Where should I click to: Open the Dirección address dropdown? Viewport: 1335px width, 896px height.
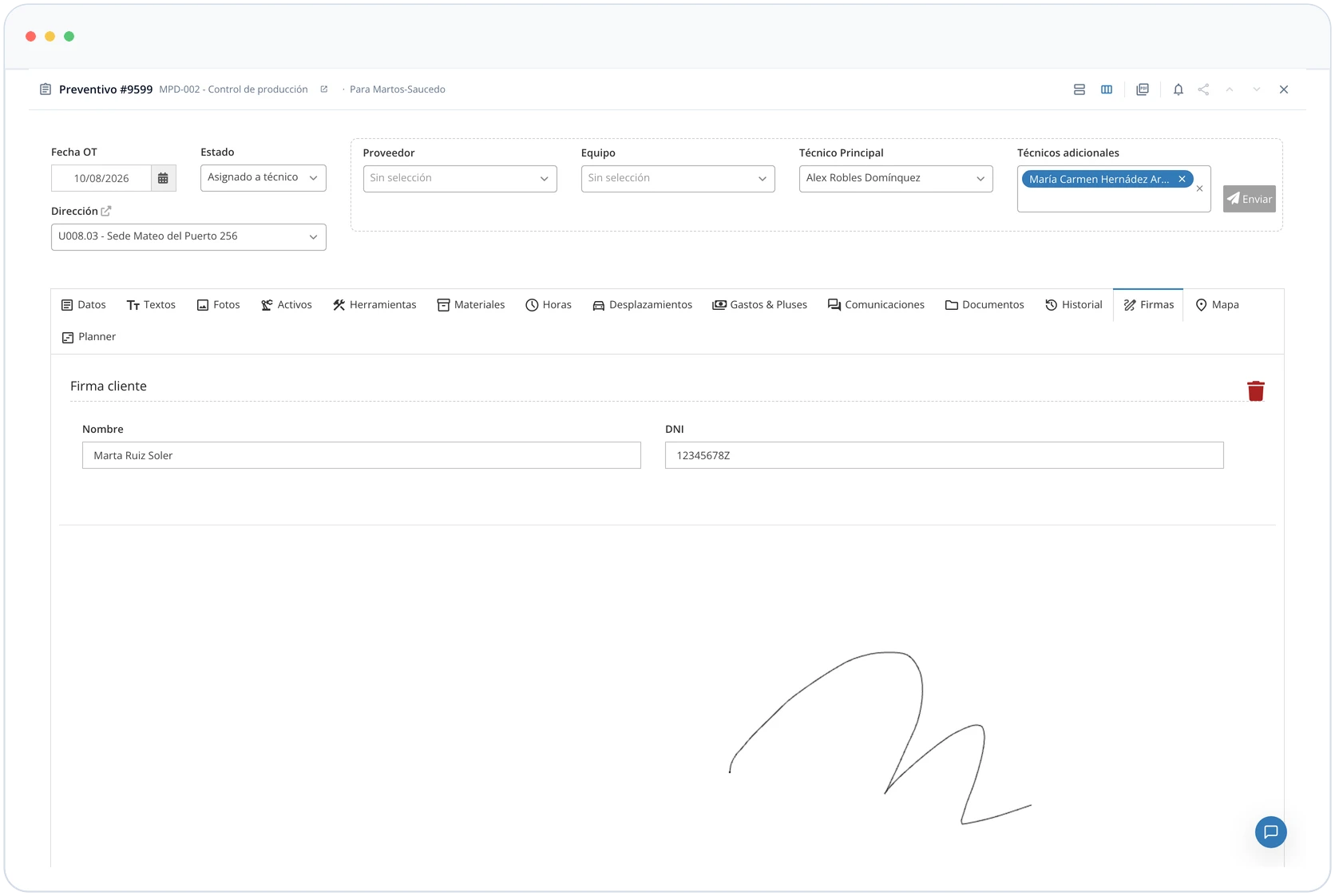(188, 236)
